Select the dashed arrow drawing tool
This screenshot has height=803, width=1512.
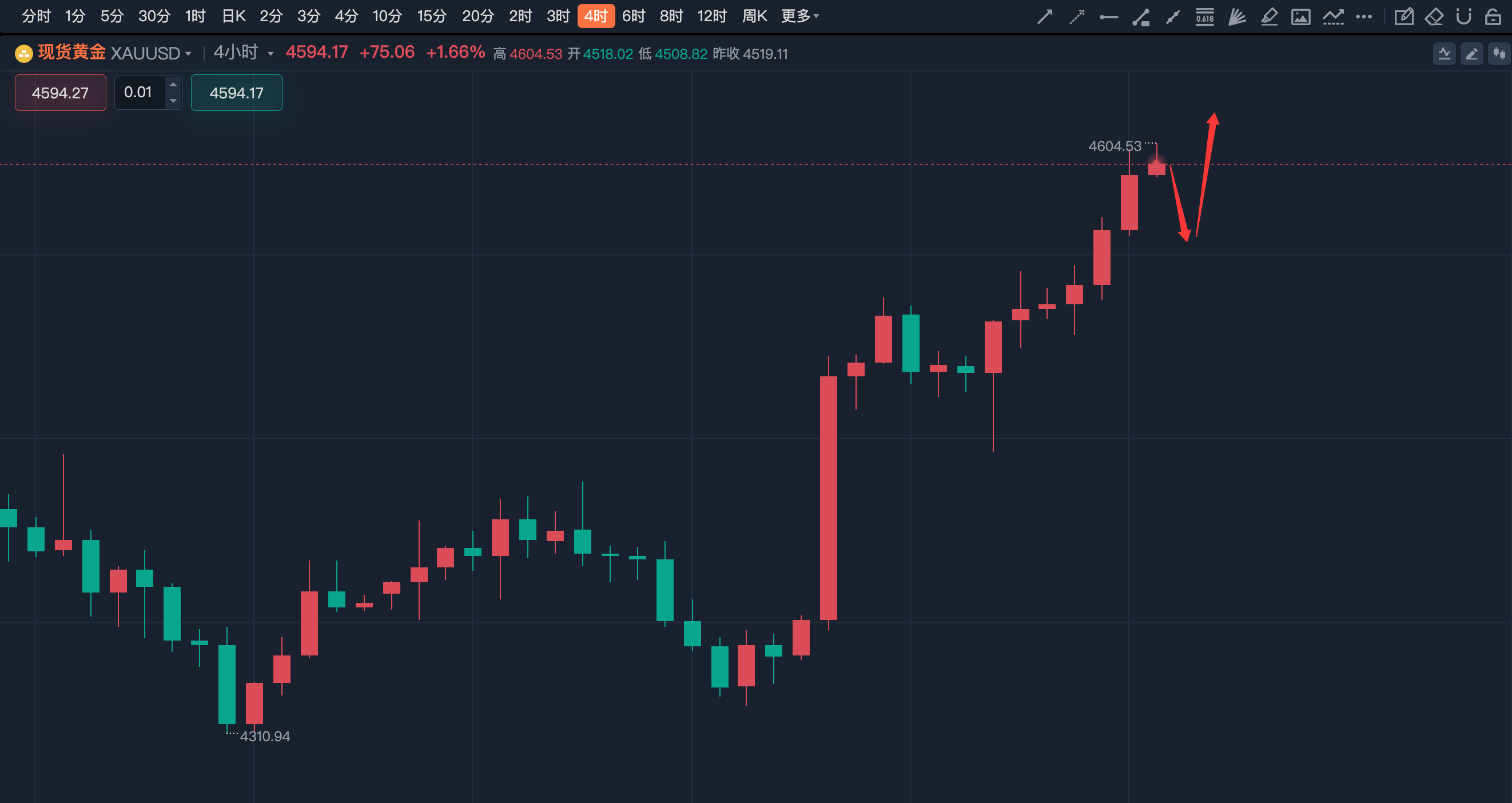coord(1077,17)
